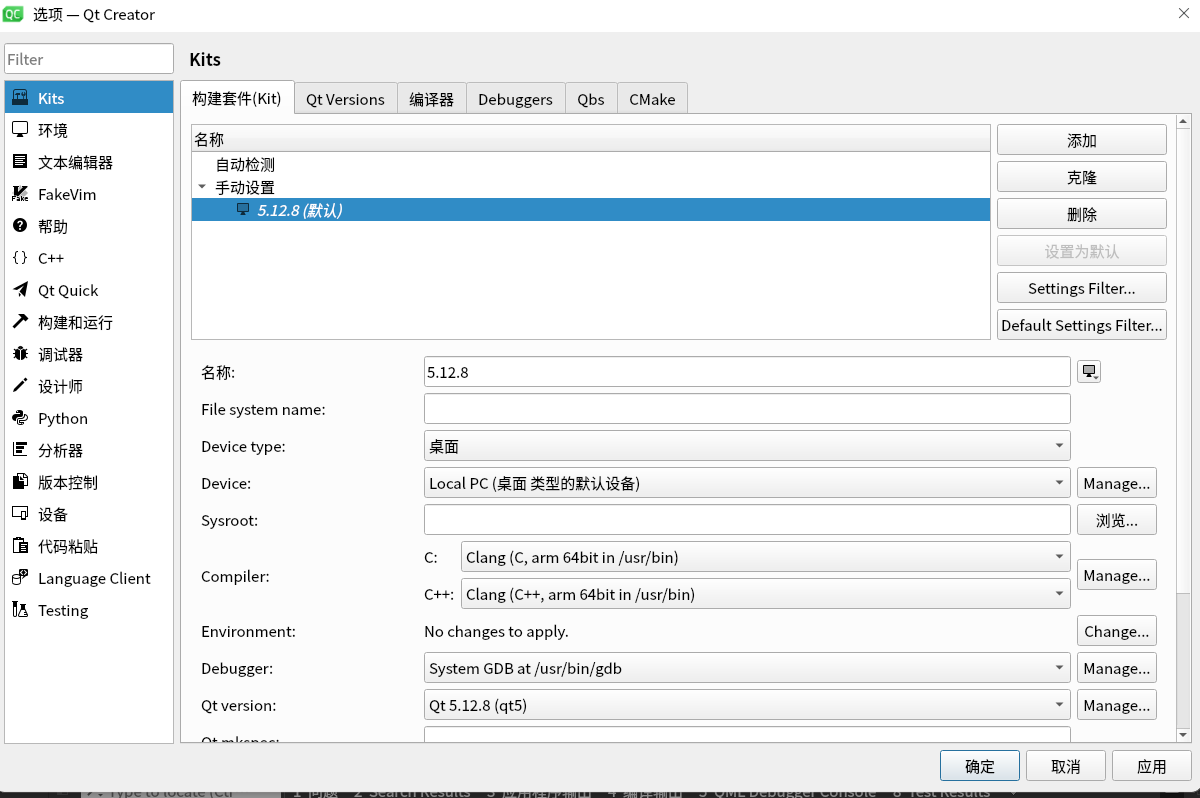The height and width of the screenshot is (798, 1200).
Task: Open the C++ settings category
Action: tap(89, 258)
